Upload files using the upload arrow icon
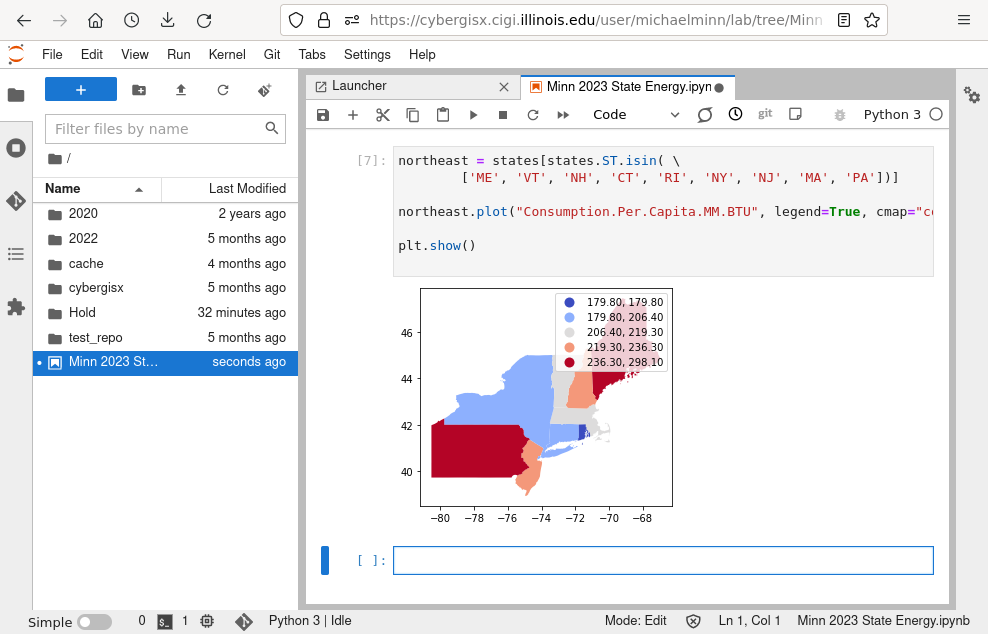This screenshot has height=634, width=988. click(x=181, y=90)
